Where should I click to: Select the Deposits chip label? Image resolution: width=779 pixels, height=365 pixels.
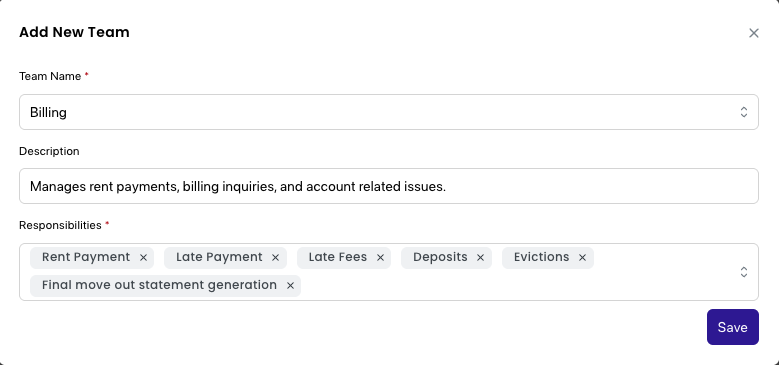click(x=440, y=257)
